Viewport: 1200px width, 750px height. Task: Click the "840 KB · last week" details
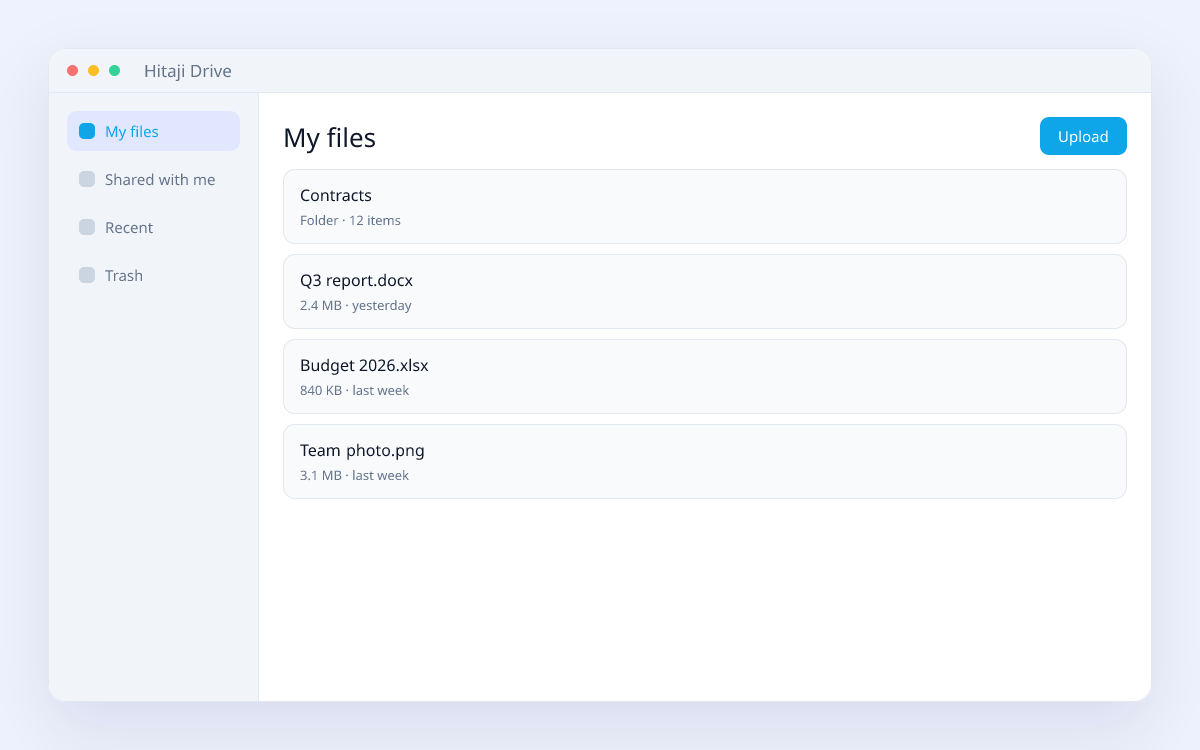pyautogui.click(x=354, y=390)
